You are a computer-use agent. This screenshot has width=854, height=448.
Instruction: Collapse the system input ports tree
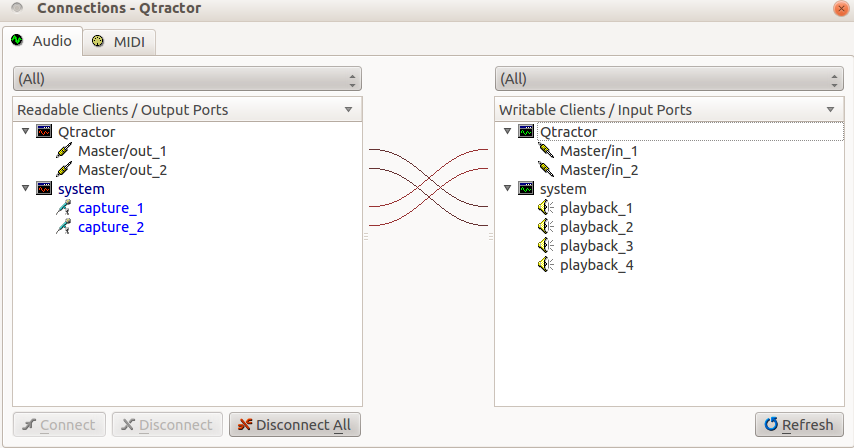coord(508,188)
